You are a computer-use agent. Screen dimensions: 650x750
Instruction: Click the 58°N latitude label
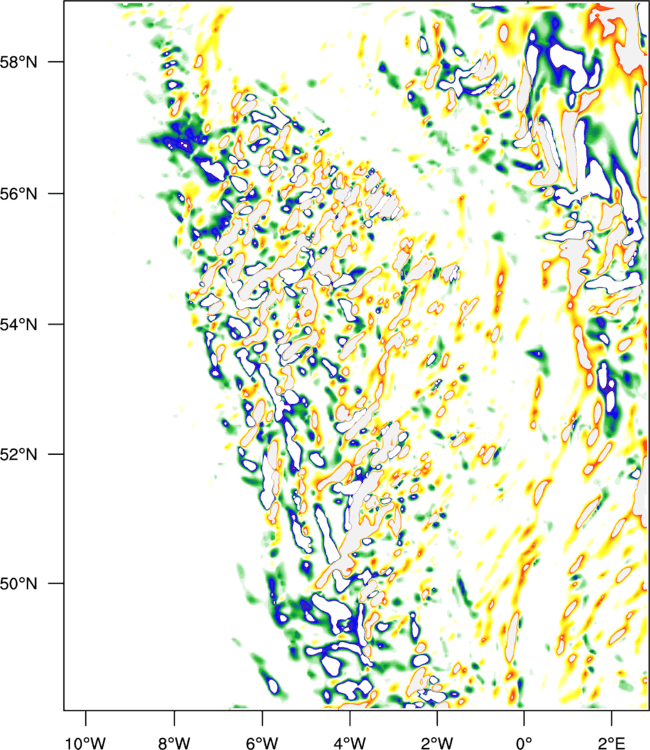[18, 62]
